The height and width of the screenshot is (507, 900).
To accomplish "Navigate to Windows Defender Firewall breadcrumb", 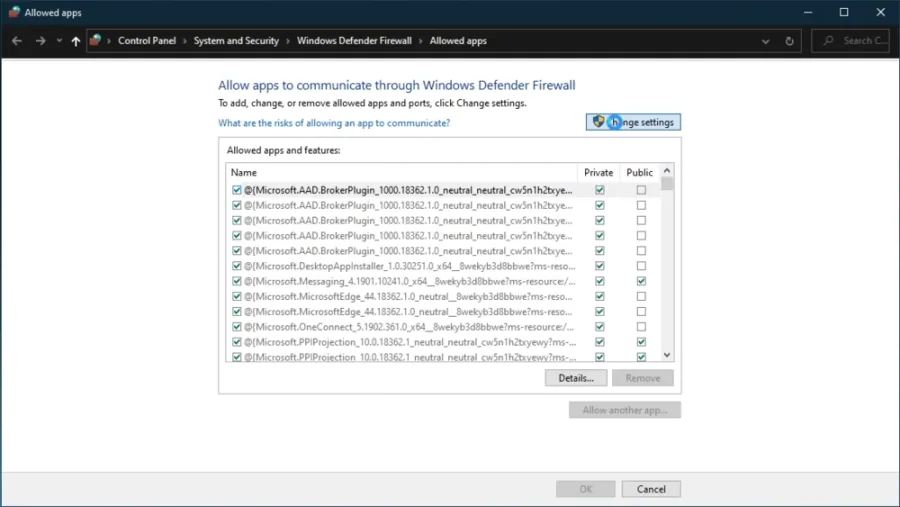I will click(x=354, y=41).
